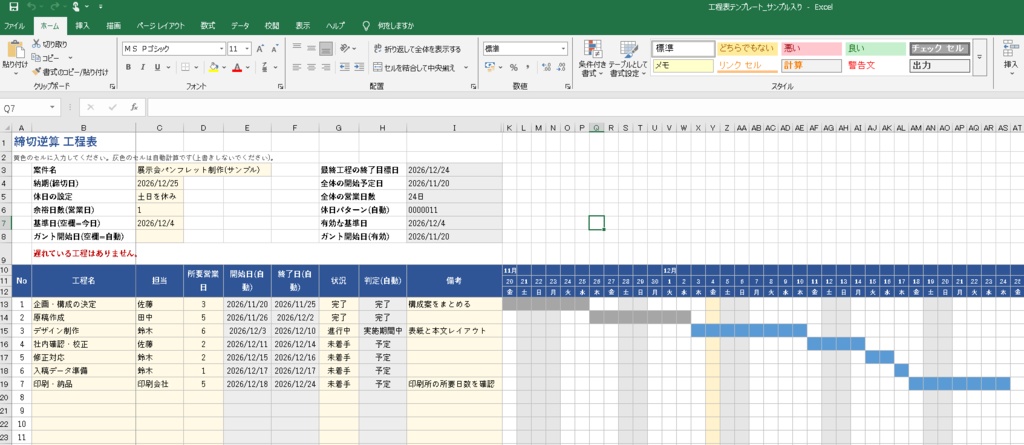Toggle align text right
This screenshot has height=445, width=1024.
point(327,67)
